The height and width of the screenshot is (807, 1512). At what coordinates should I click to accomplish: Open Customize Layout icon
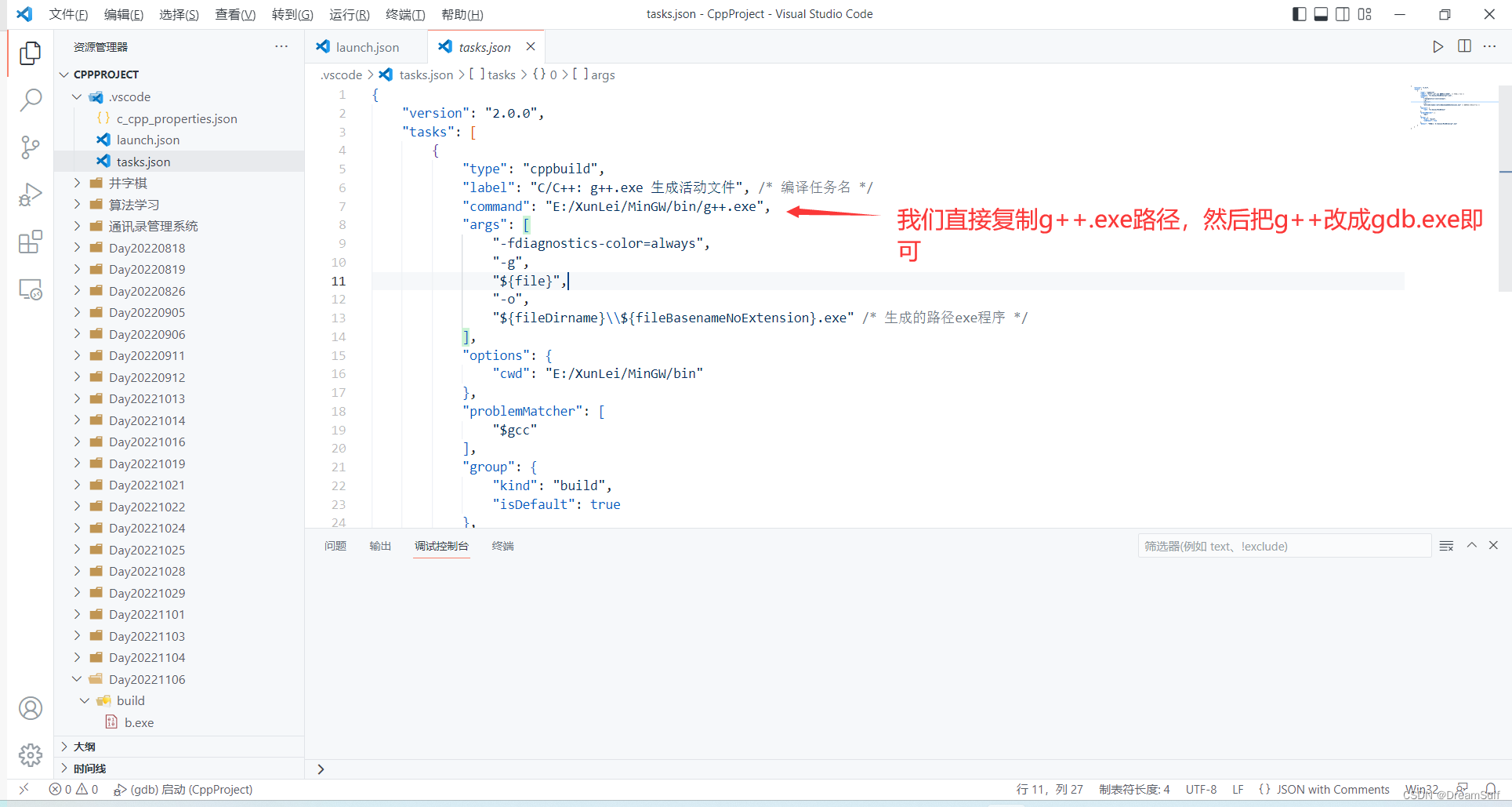point(1365,14)
